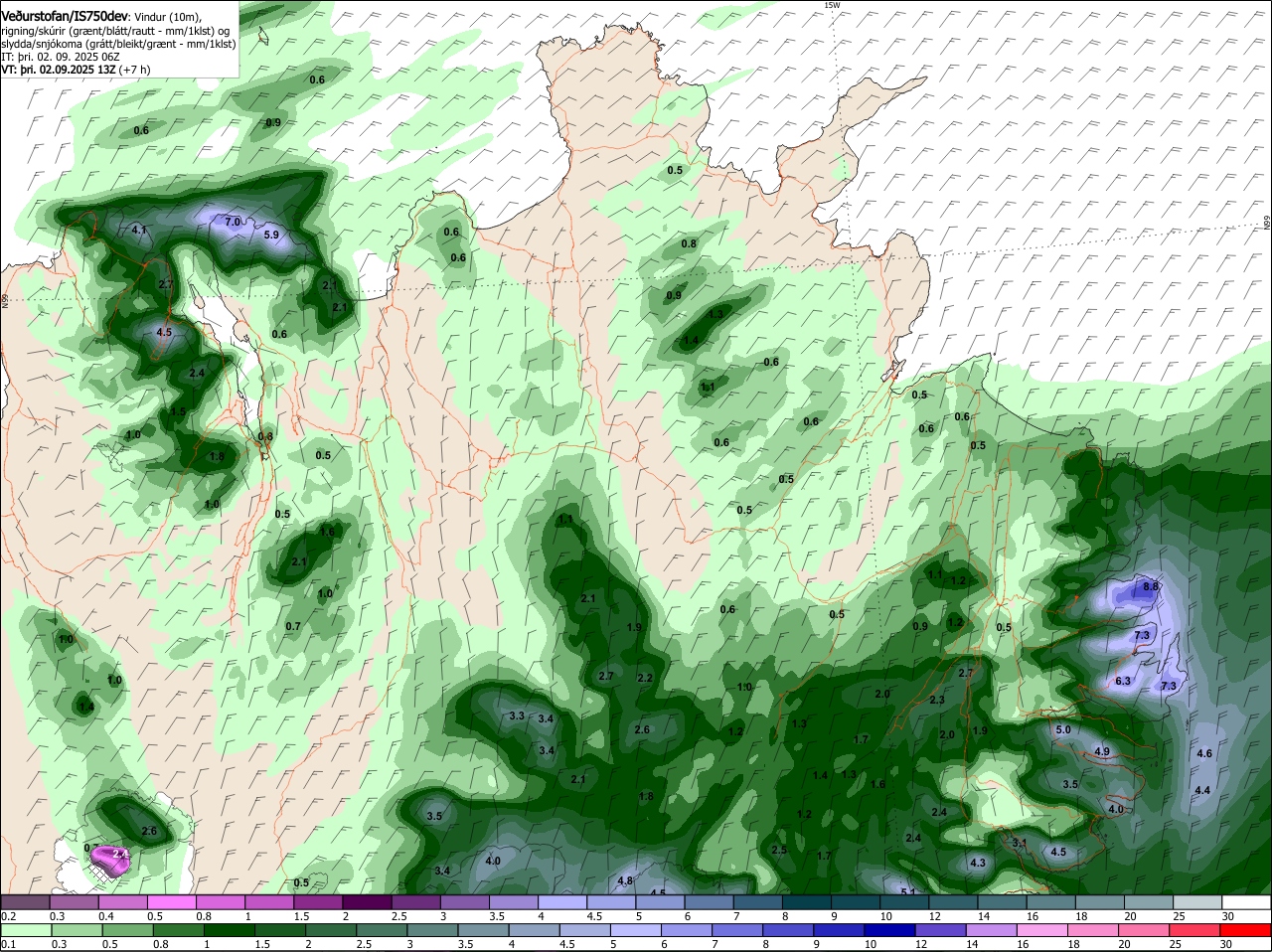Click the dark mauve 0.2 swatch in upper legend
Screen dimensions: 1272x952
coord(25,902)
